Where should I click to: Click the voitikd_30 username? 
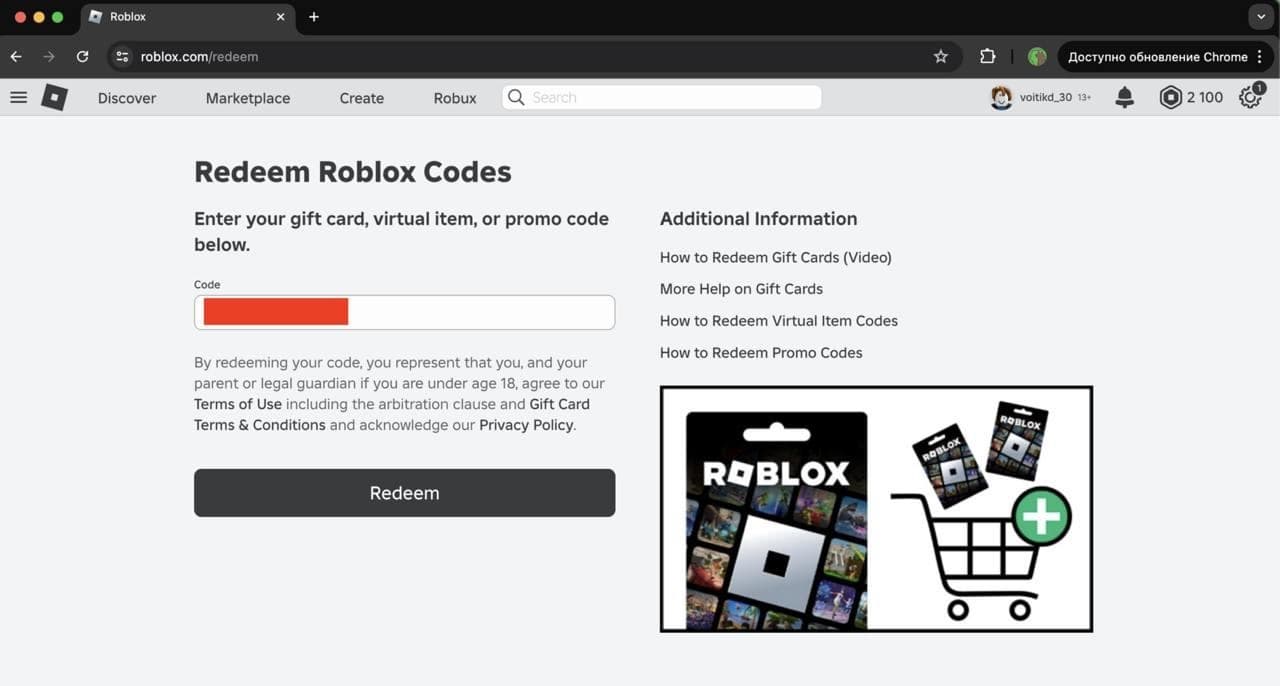(x=1046, y=98)
